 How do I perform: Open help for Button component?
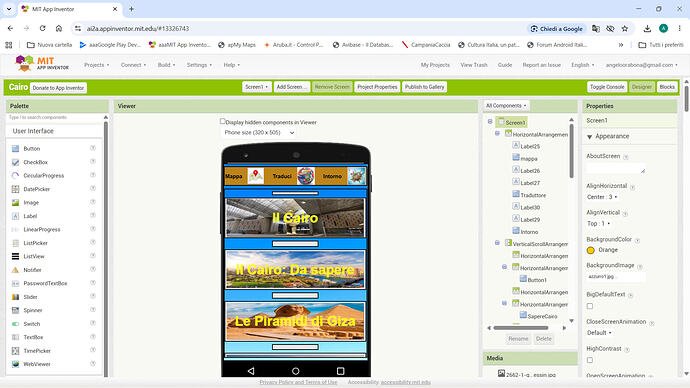93,148
